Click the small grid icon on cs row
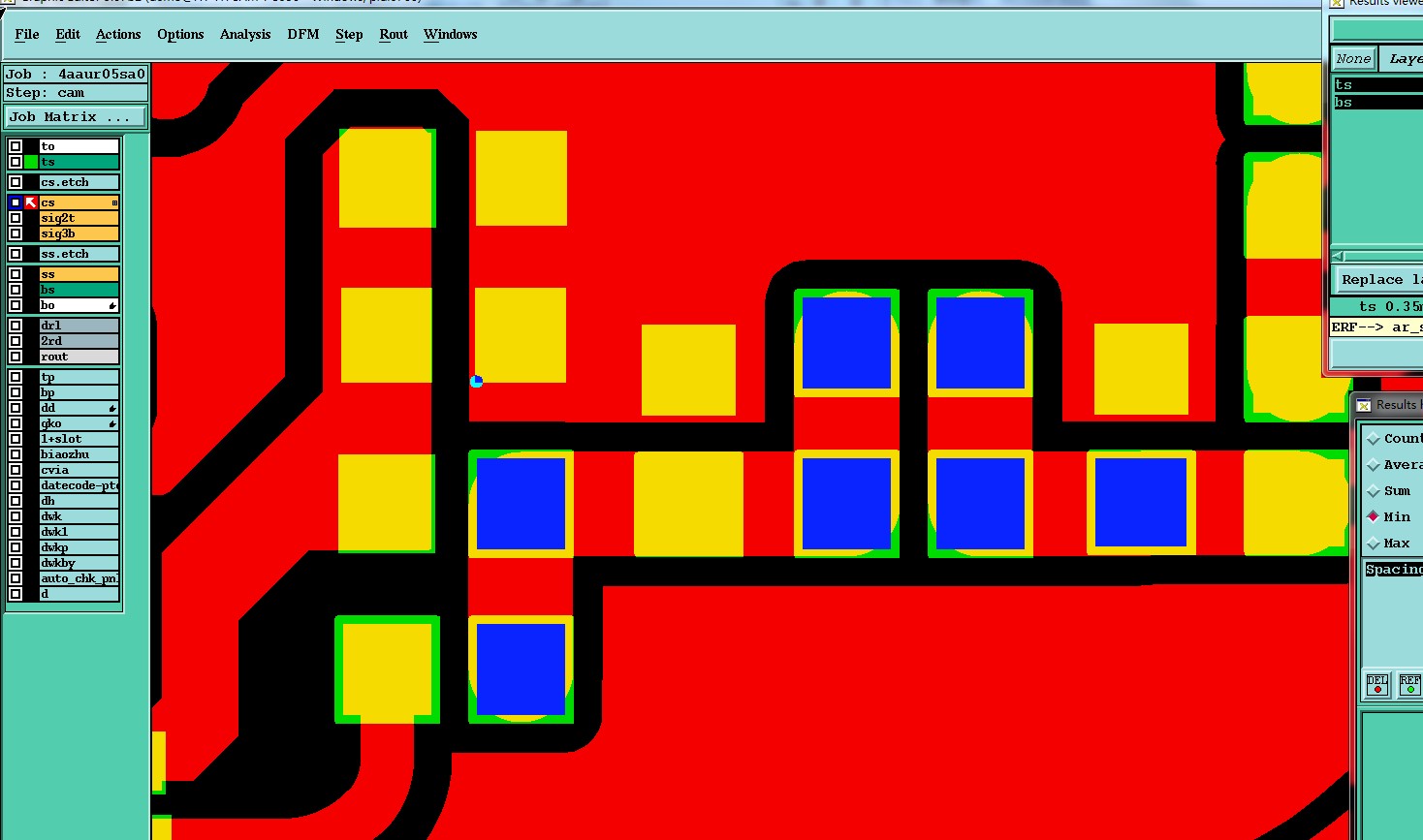The width and height of the screenshot is (1423, 840). (x=114, y=202)
